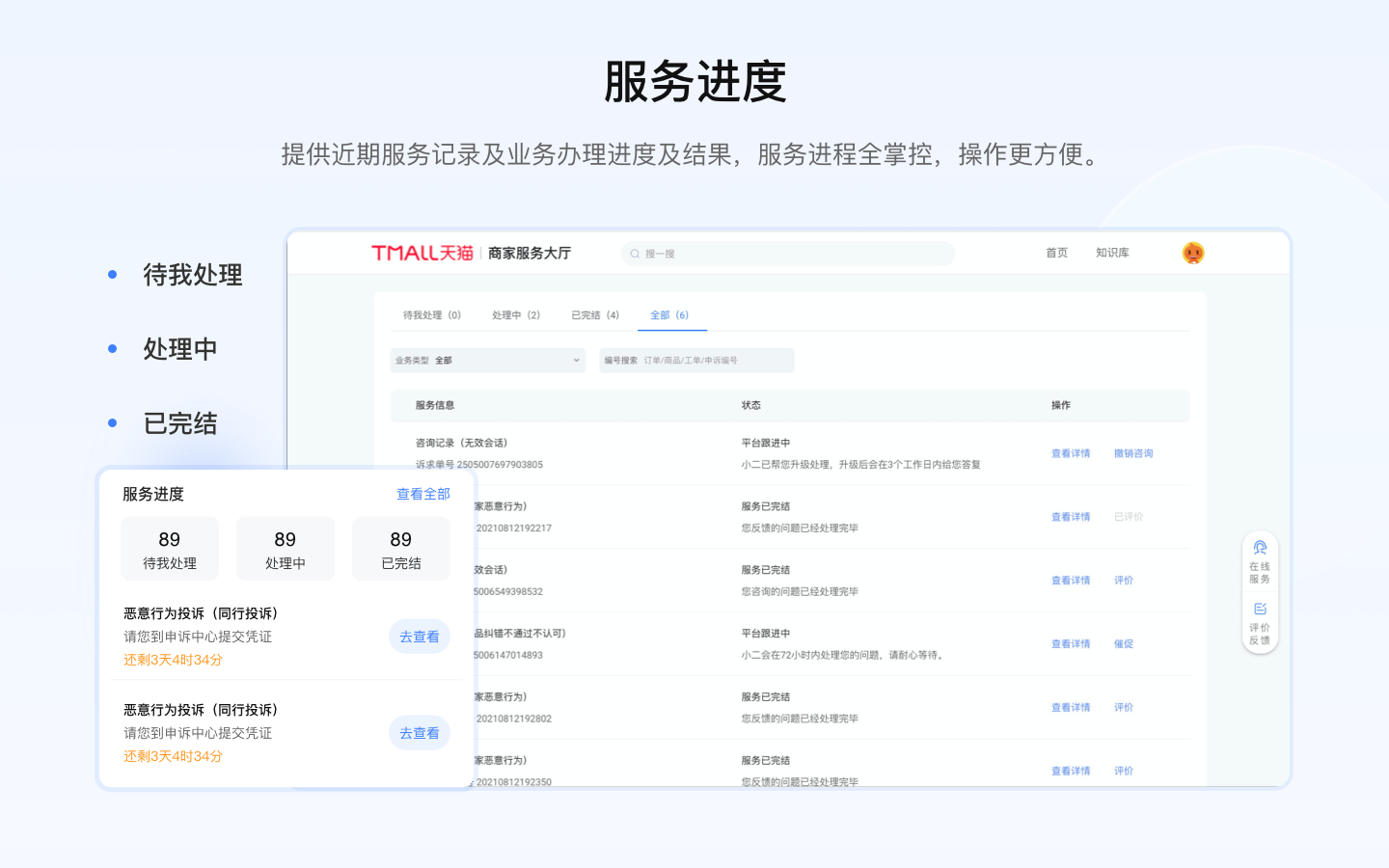Select the 全部 (6) tab
Screen dimensions: 1389x868
tap(668, 315)
